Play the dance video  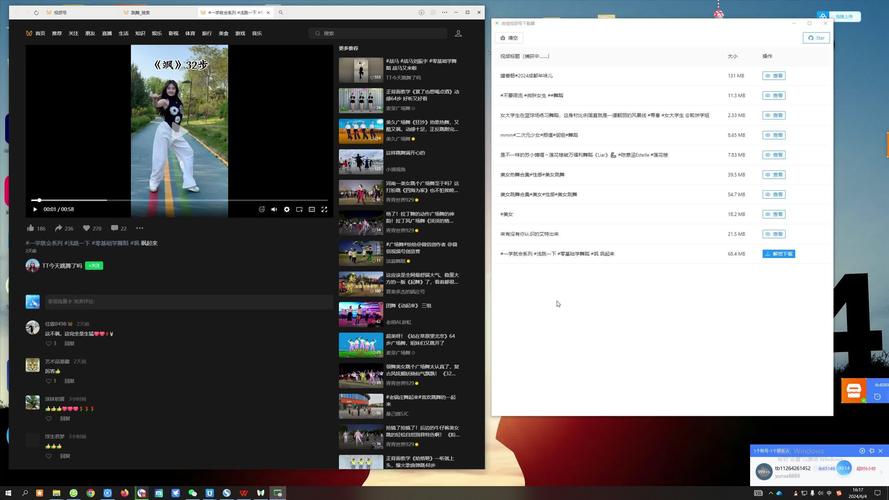(35, 209)
